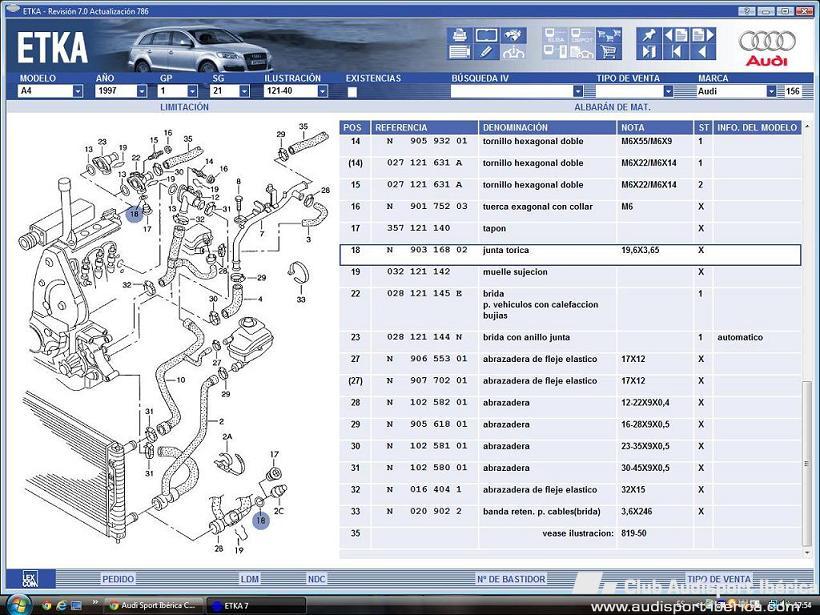The width and height of the screenshot is (820, 615).
Task: Click the POS column header
Action: (x=355, y=128)
